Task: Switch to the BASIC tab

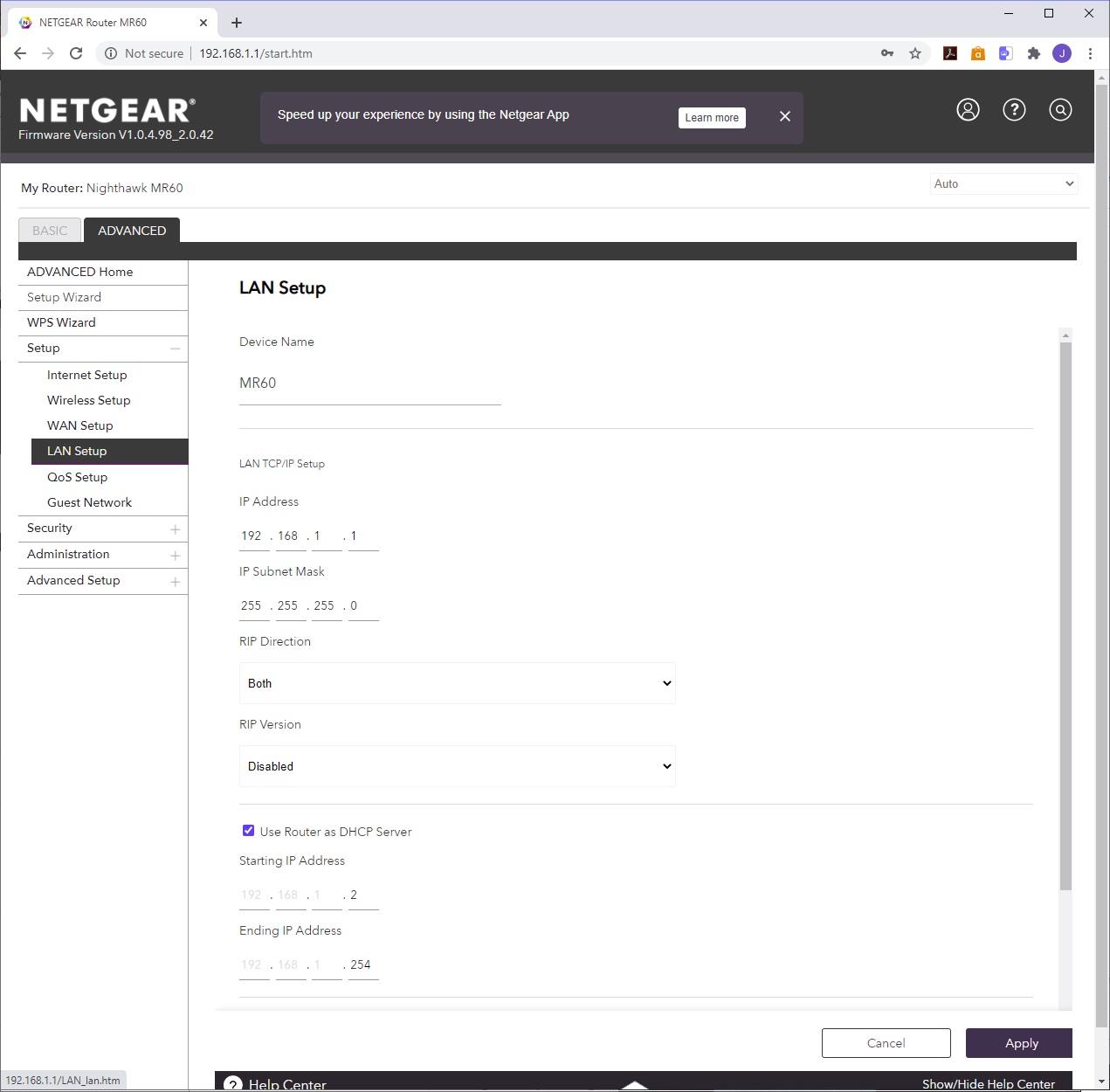Action: coord(50,231)
